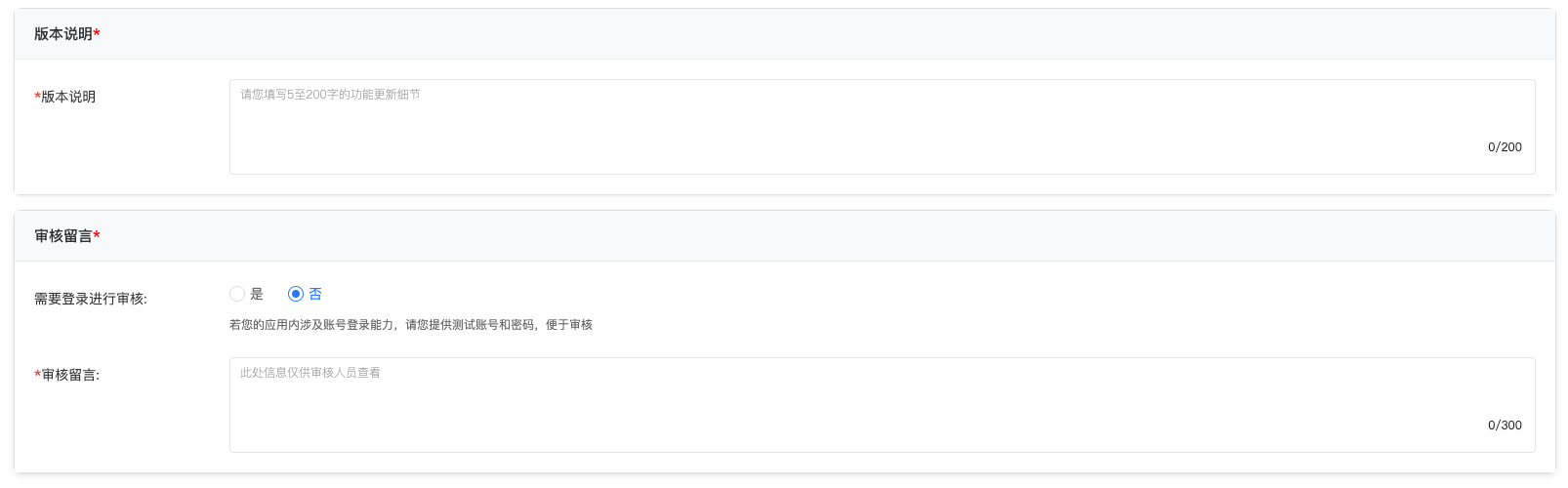Image resolution: width=1568 pixels, height=488 pixels.
Task: Click the 是 option label text
Action: click(x=257, y=294)
